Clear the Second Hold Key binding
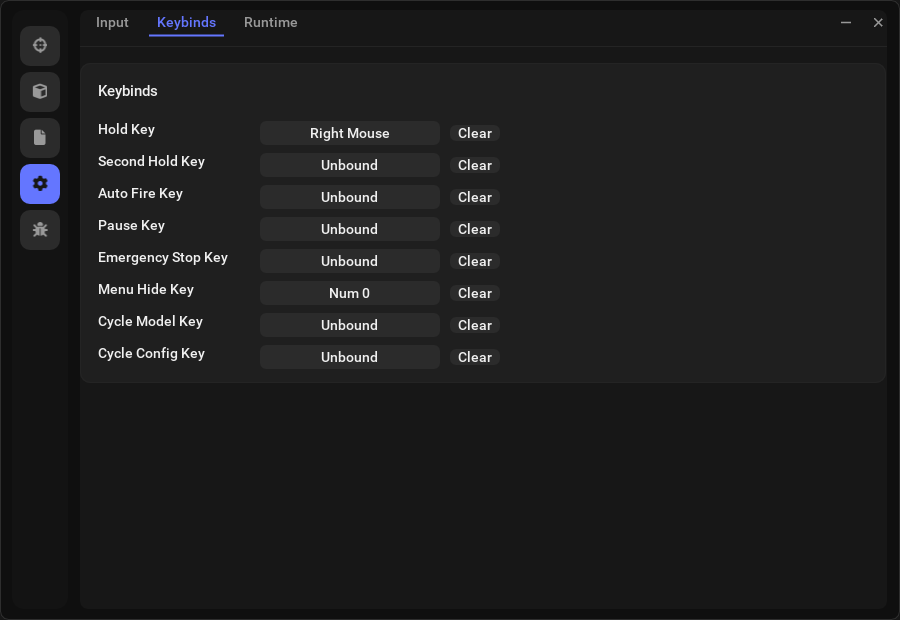This screenshot has height=620, width=900. 475,165
